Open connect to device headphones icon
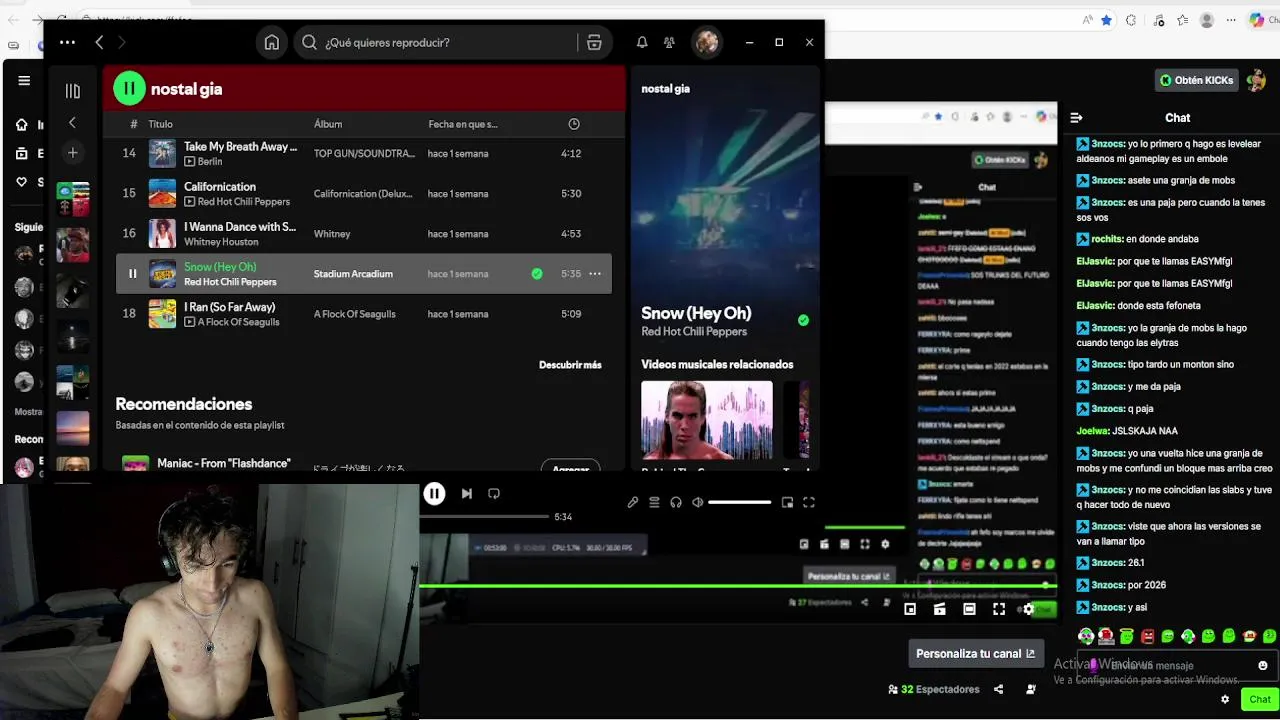This screenshot has width=1280, height=720. point(676,502)
